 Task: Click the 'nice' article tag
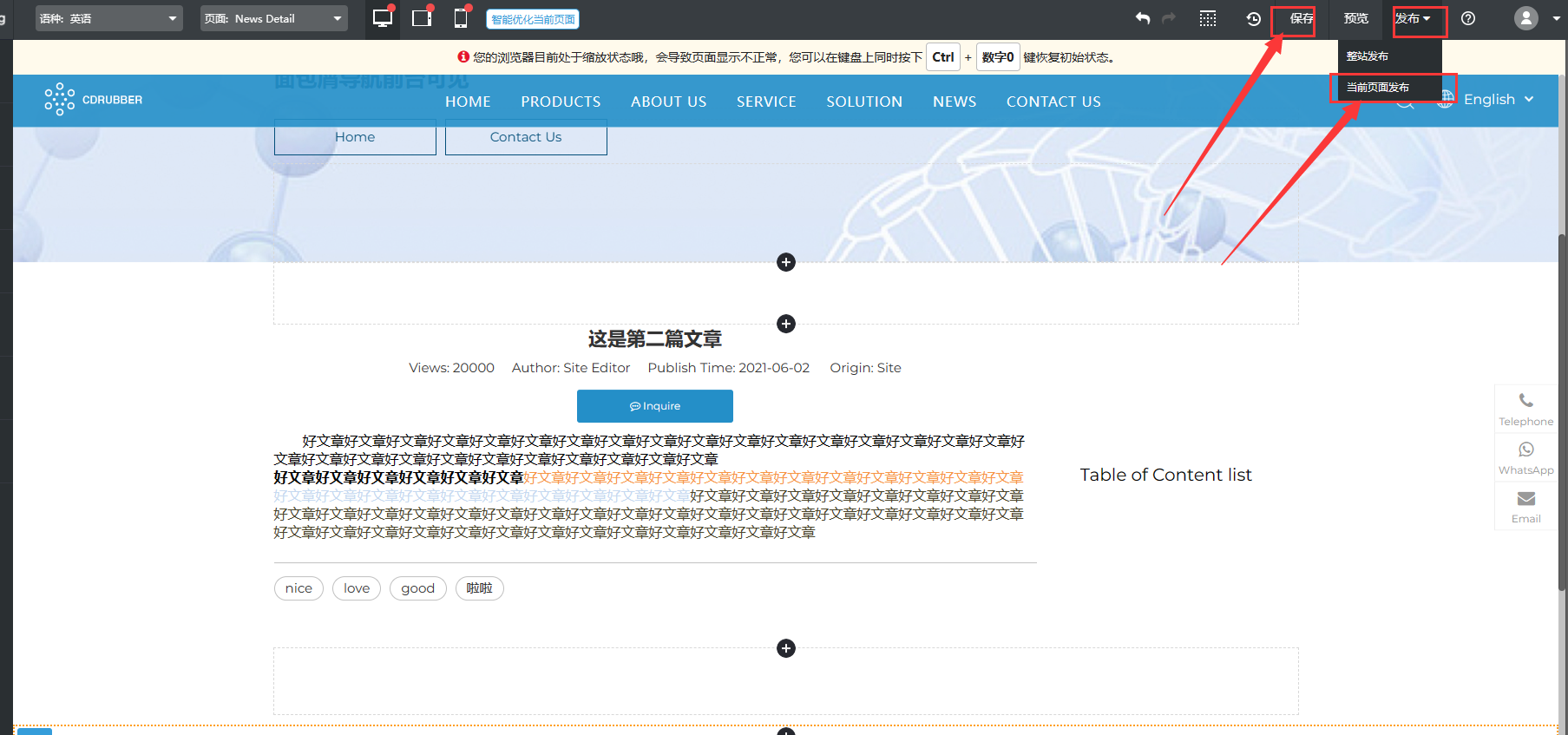click(x=299, y=588)
